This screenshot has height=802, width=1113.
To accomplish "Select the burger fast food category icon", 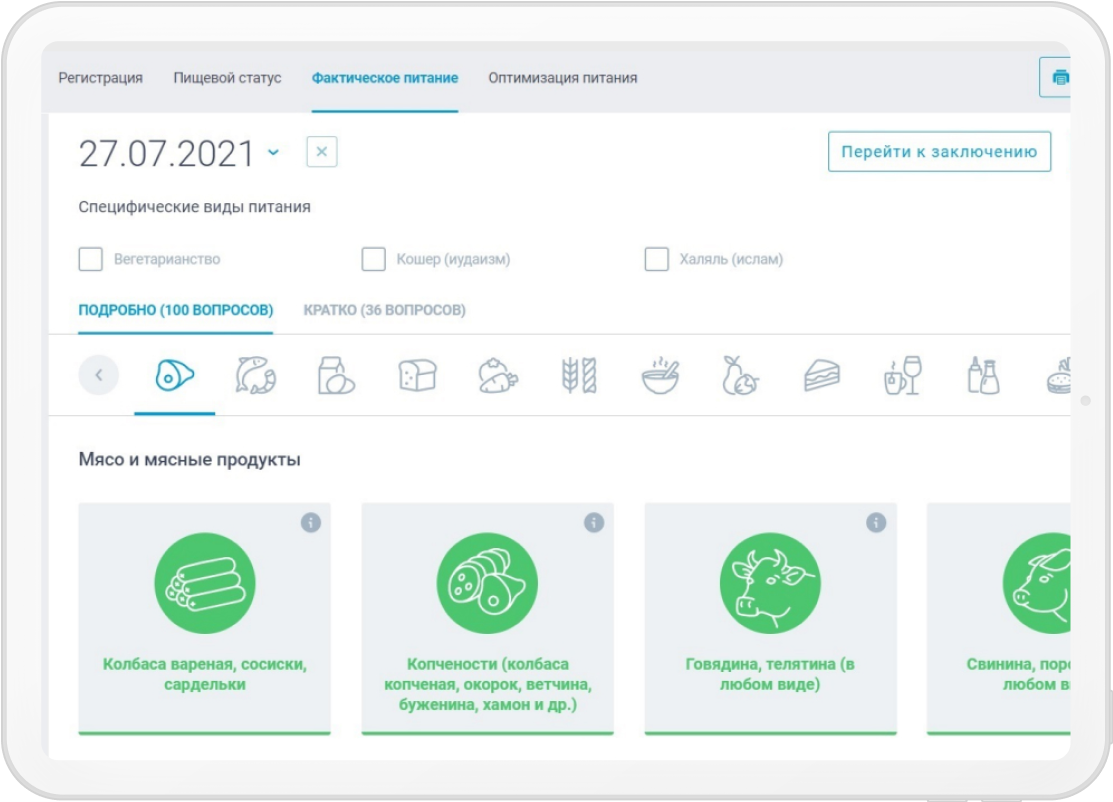I will [1058, 375].
